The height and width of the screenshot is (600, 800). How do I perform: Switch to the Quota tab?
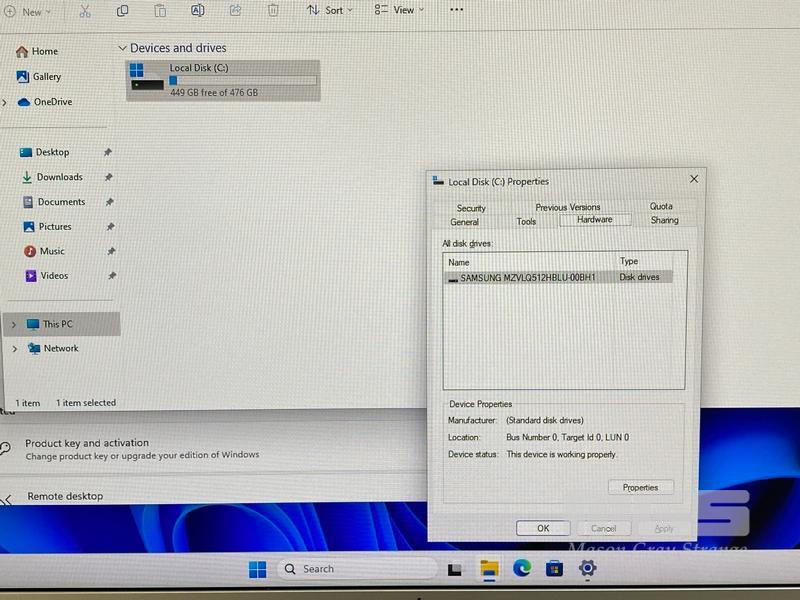tap(661, 206)
